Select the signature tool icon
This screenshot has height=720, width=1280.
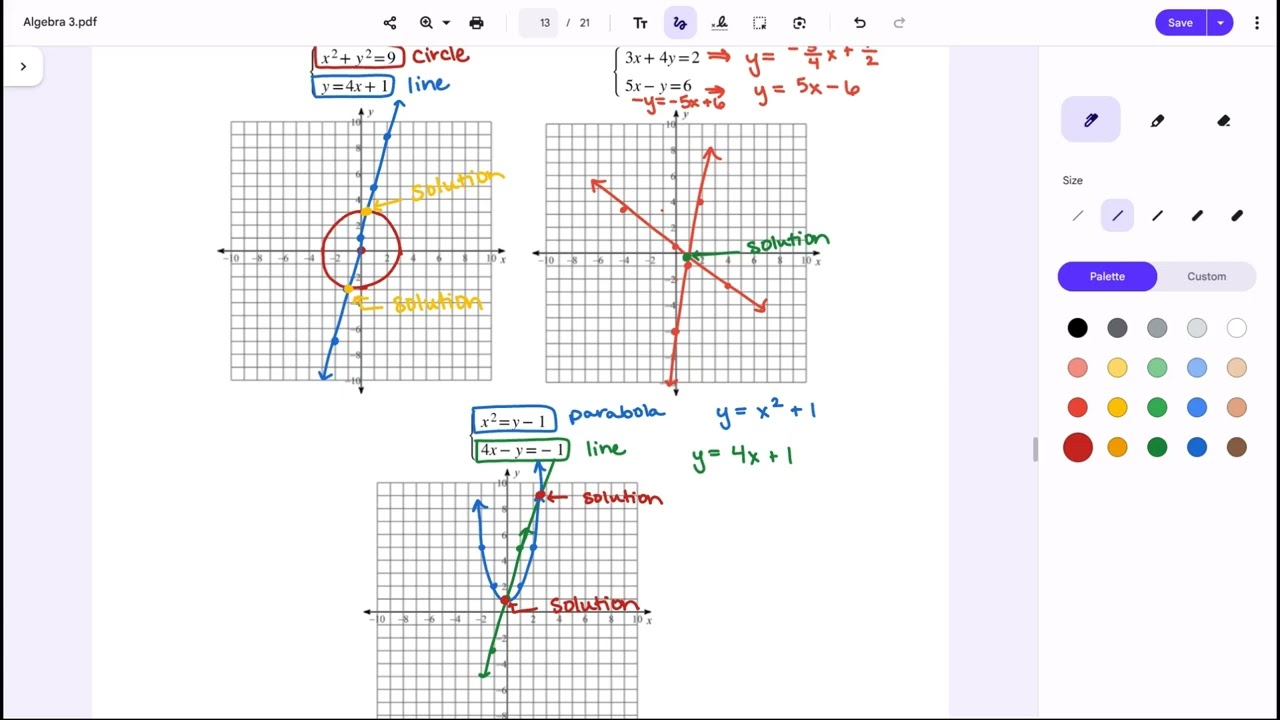pos(719,22)
